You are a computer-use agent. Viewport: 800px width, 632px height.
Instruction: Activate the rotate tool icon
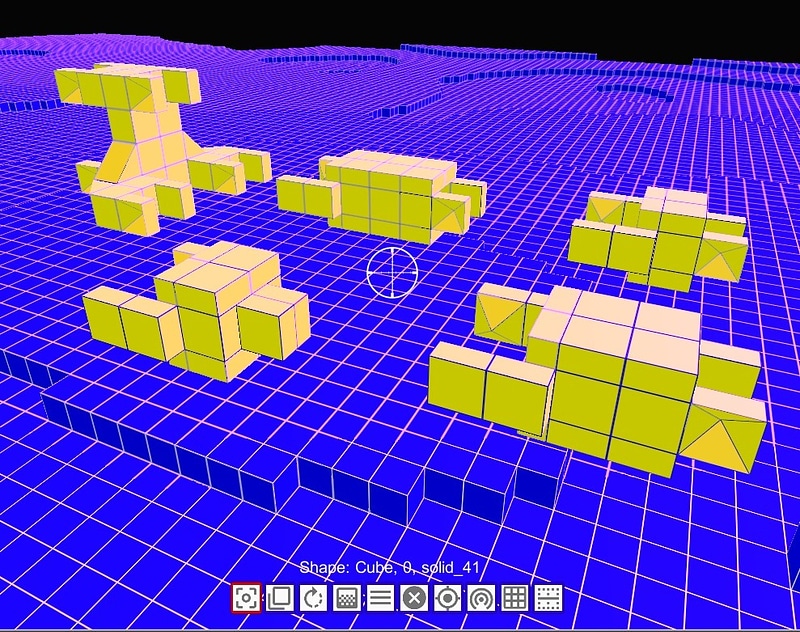313,597
